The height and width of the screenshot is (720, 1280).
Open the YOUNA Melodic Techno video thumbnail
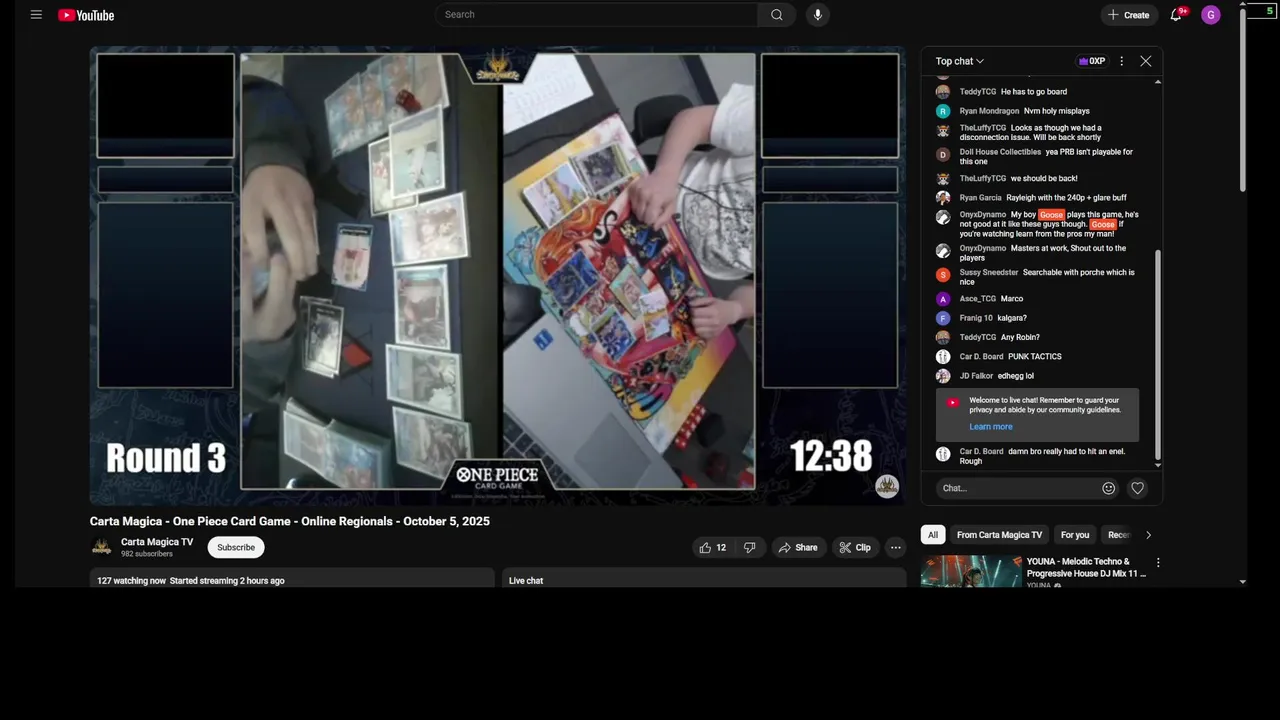coord(971,571)
